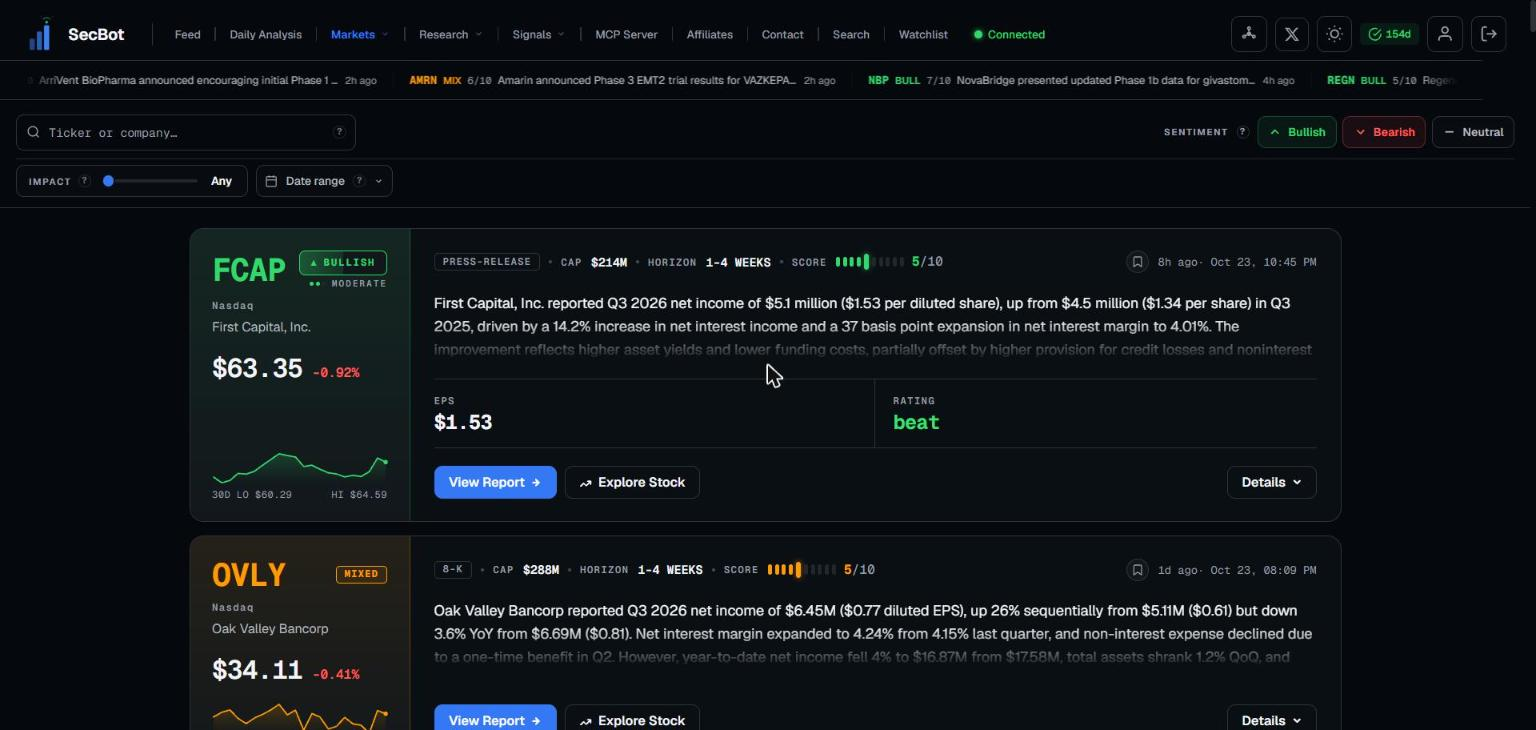Click the calendar icon in Date range
This screenshot has height=730, width=1536.
(271, 181)
